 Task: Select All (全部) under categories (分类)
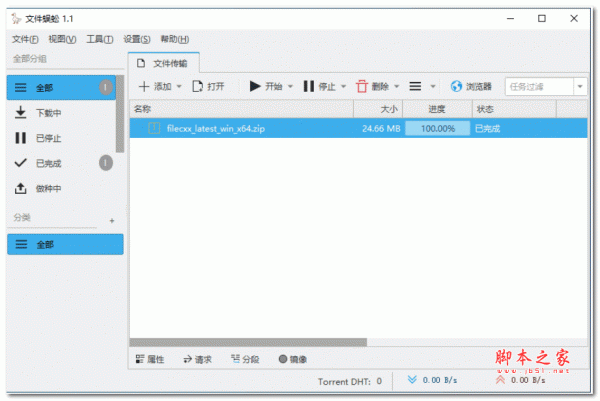[65, 244]
